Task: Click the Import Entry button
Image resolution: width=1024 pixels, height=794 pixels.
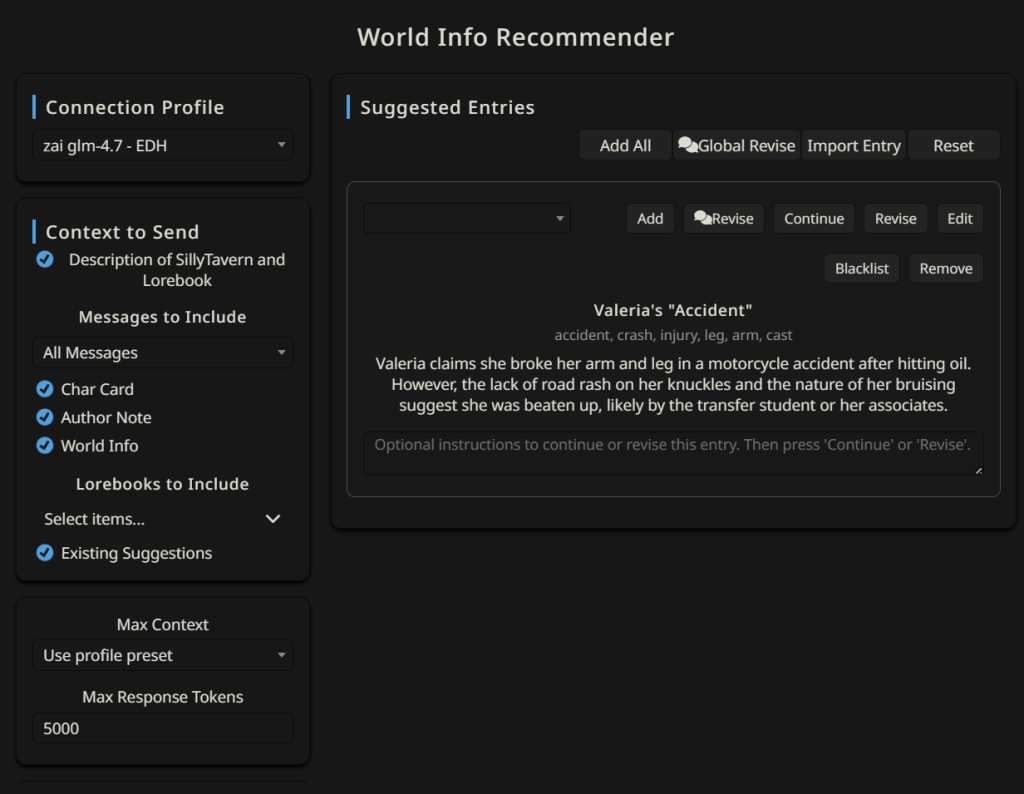Action: 853,146
